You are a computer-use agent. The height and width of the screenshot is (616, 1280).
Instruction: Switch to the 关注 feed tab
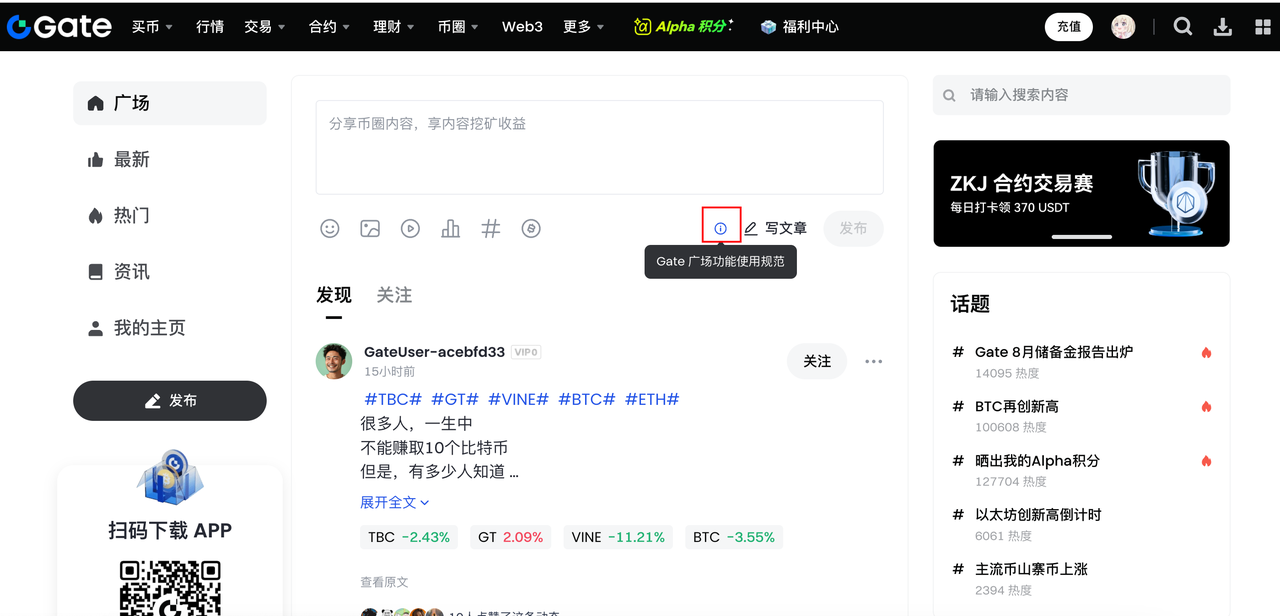(394, 295)
